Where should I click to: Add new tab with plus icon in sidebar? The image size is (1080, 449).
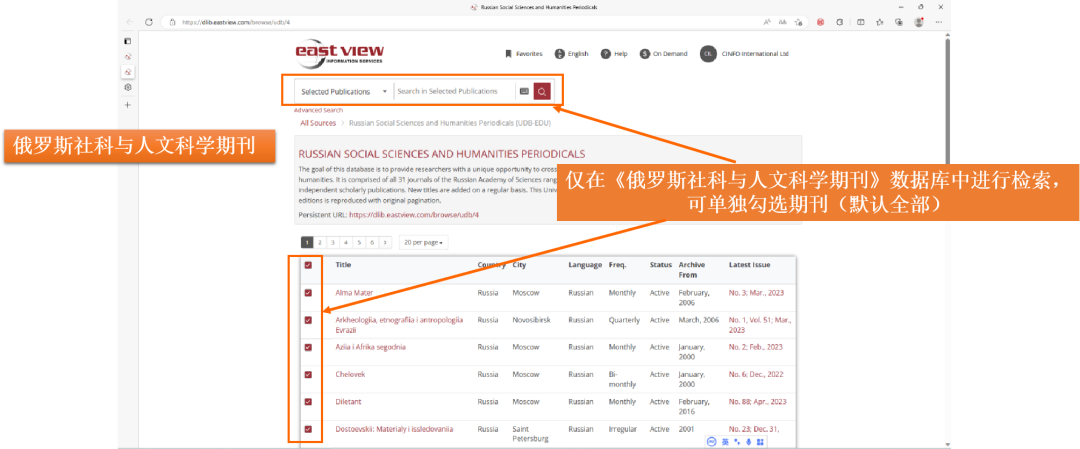[127, 105]
